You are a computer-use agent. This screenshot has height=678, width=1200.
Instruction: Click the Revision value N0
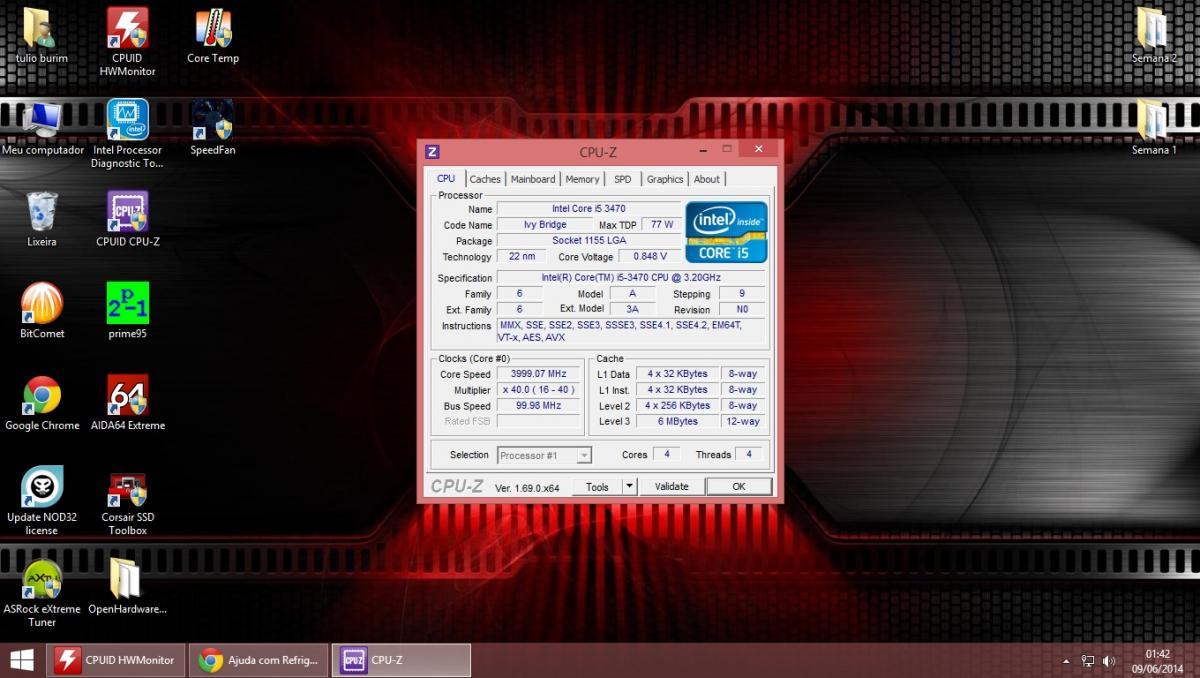click(742, 310)
